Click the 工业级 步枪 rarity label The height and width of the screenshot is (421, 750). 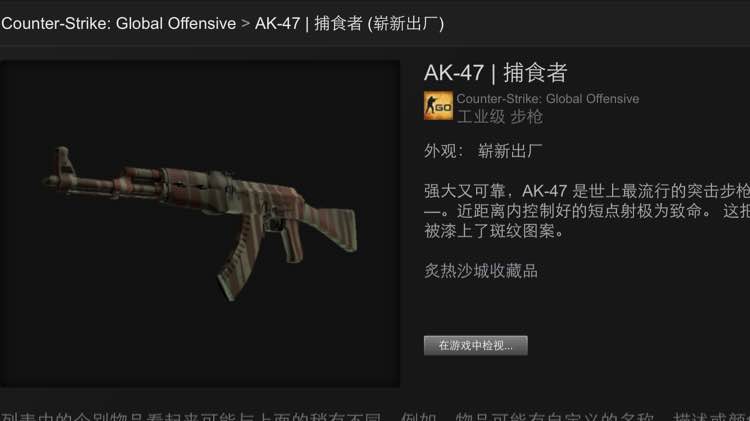(x=500, y=116)
